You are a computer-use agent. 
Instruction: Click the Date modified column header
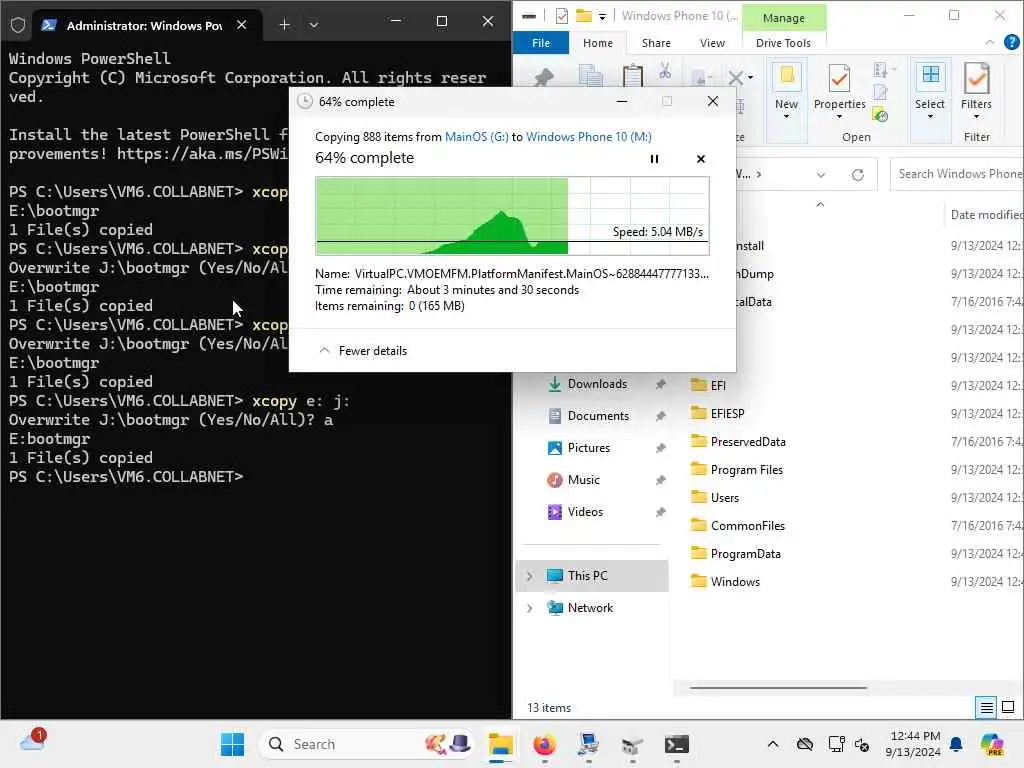click(985, 215)
